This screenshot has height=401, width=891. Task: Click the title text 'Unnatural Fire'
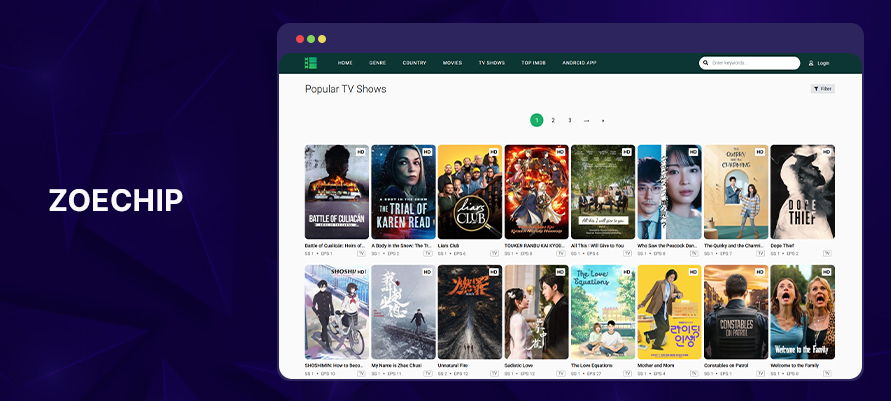(x=452, y=365)
